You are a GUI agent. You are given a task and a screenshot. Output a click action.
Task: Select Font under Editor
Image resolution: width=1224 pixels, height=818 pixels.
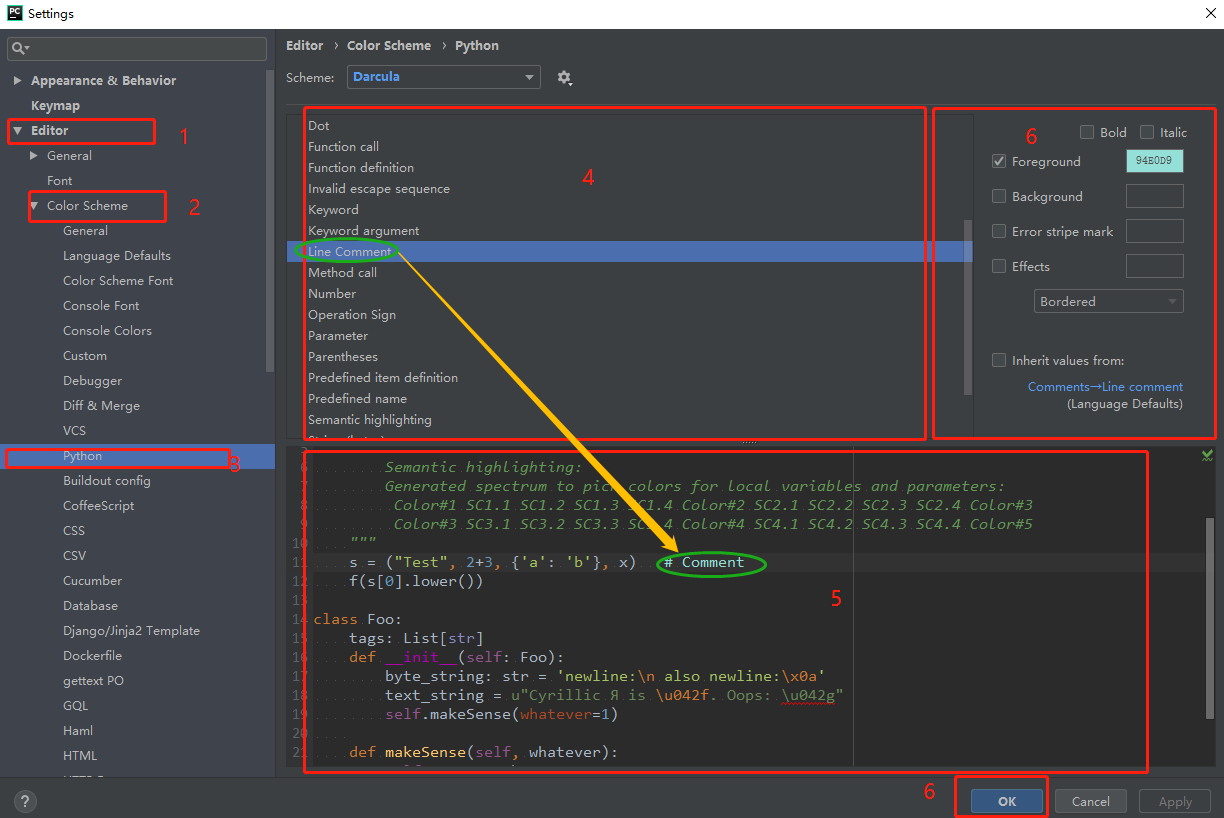tap(59, 180)
